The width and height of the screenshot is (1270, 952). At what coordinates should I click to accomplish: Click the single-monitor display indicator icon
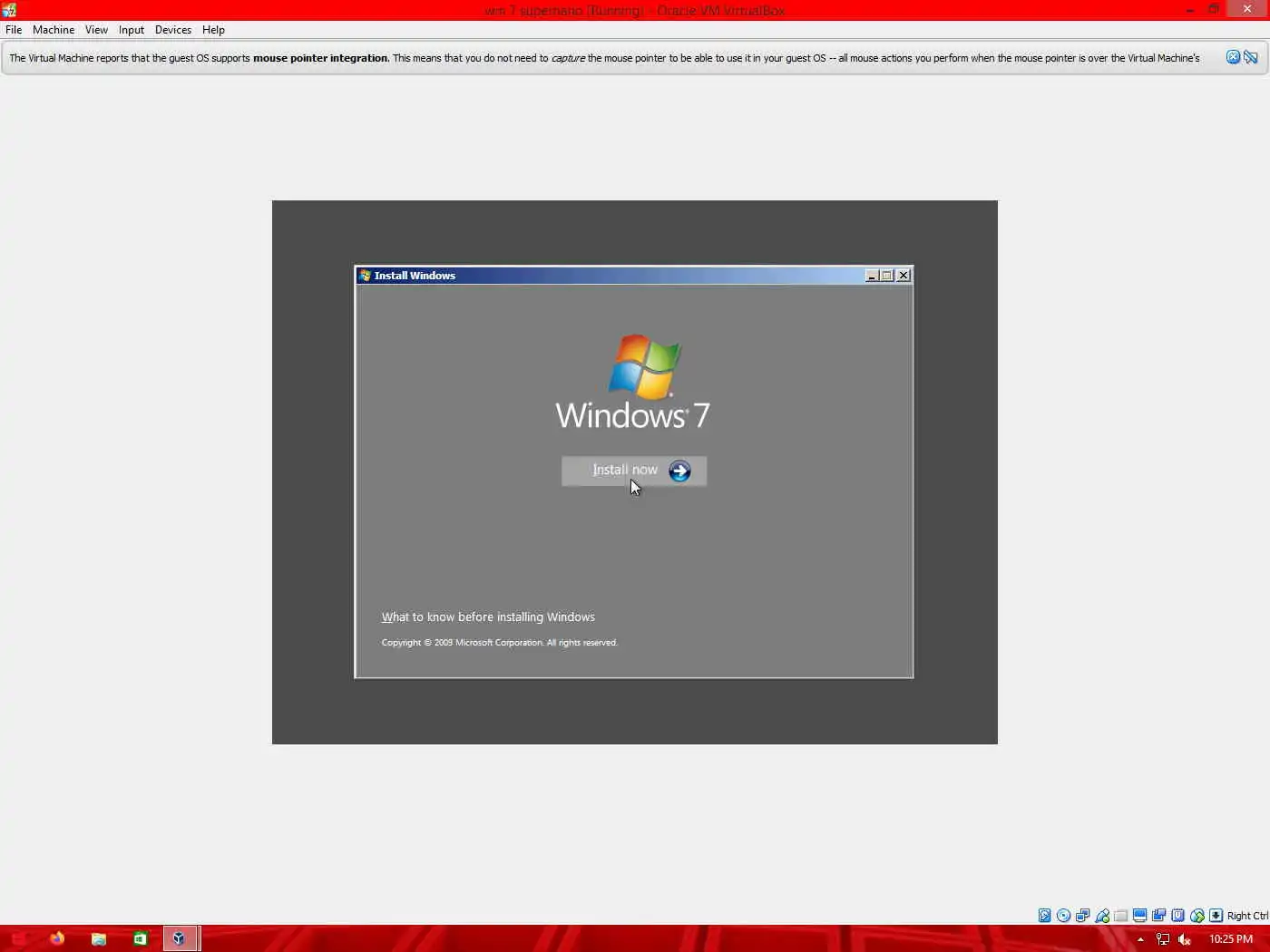tap(1139, 916)
